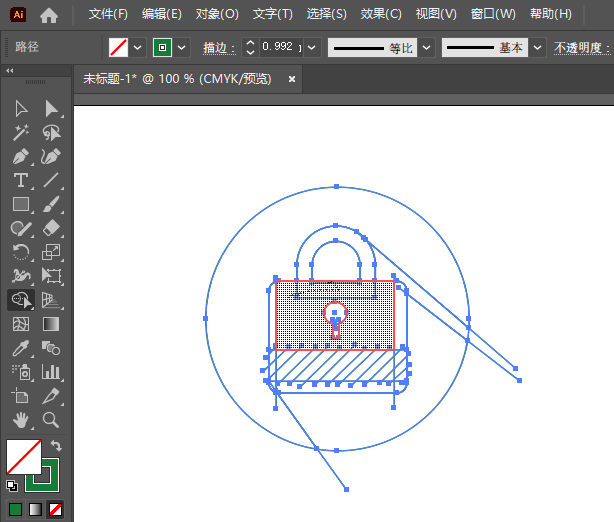Image resolution: width=614 pixels, height=522 pixels.
Task: Select the Eraser tool
Action: (51, 228)
